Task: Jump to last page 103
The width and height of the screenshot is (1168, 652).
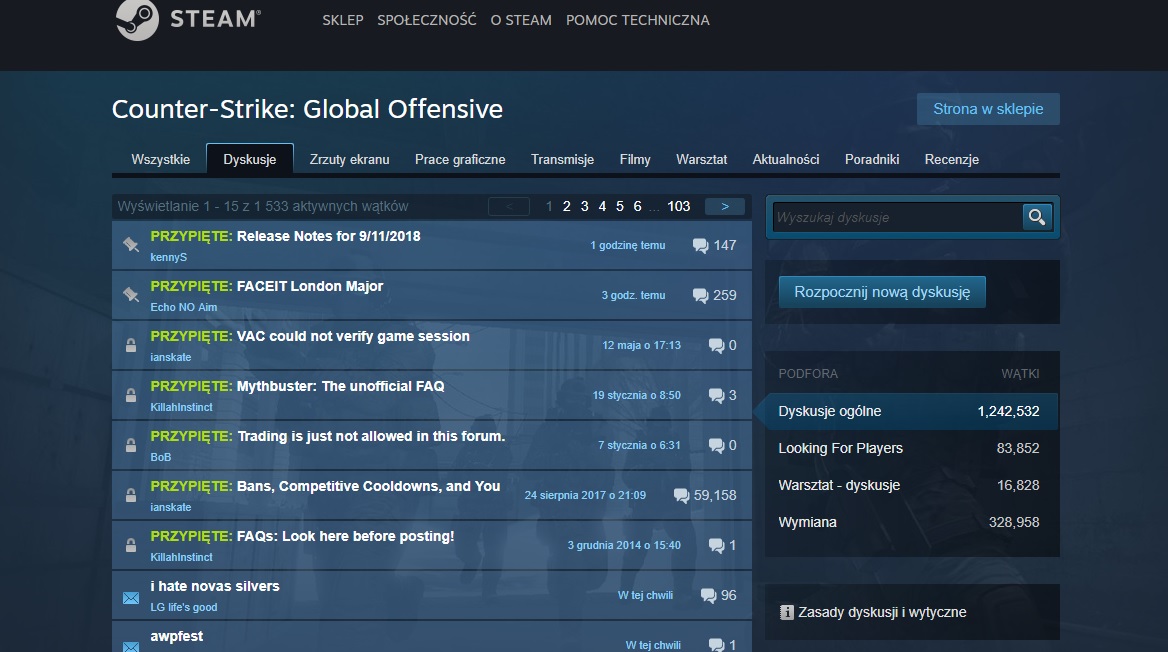Action: click(x=679, y=206)
